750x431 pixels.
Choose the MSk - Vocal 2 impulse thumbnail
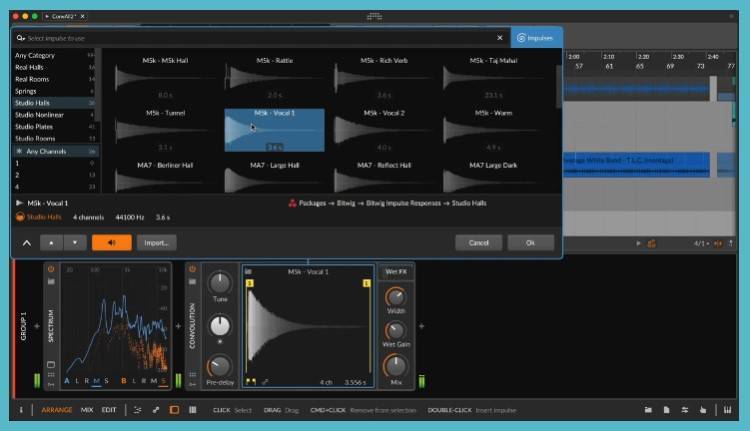point(384,130)
